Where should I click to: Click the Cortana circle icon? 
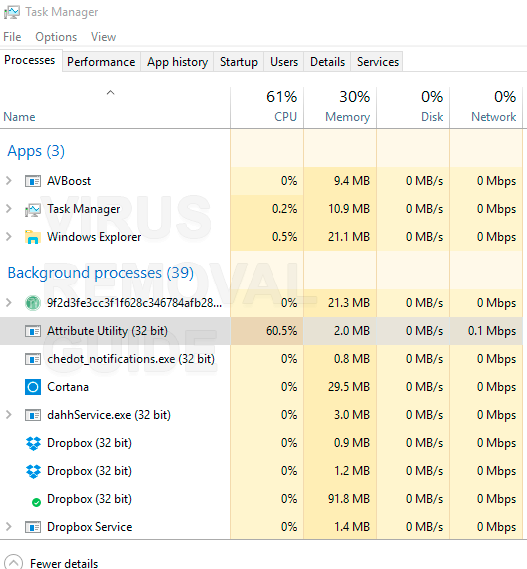pyautogui.click(x=33, y=387)
